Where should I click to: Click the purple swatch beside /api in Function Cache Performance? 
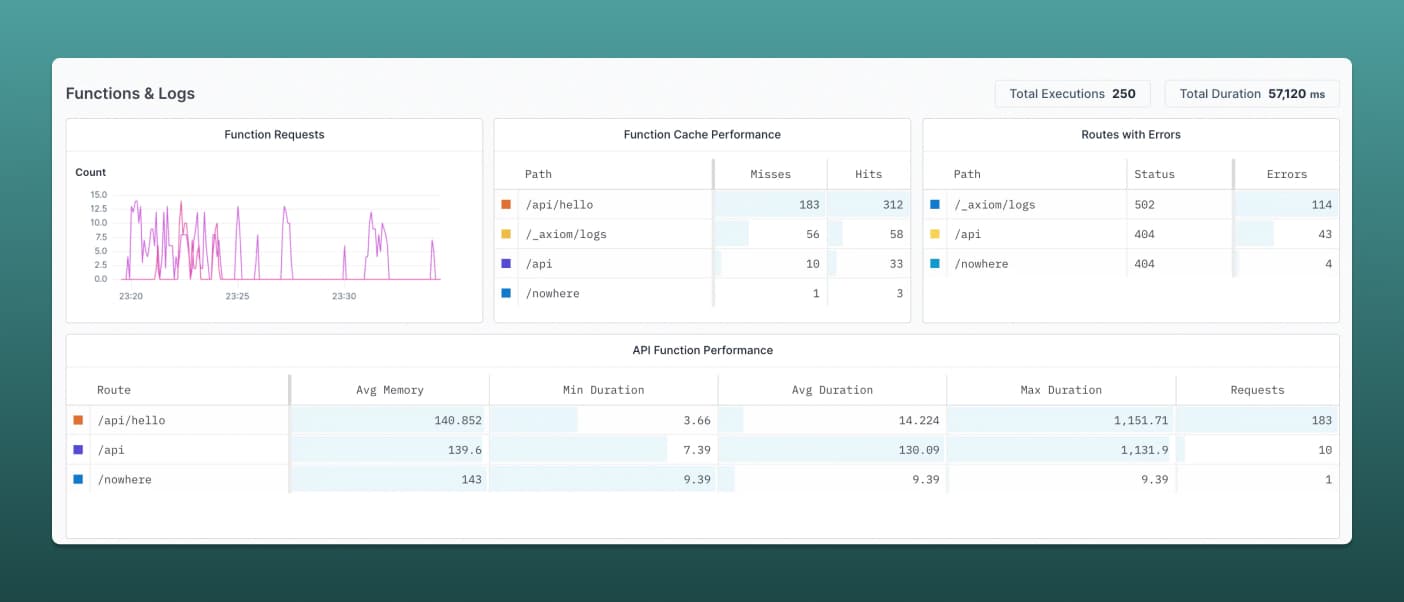click(506, 264)
